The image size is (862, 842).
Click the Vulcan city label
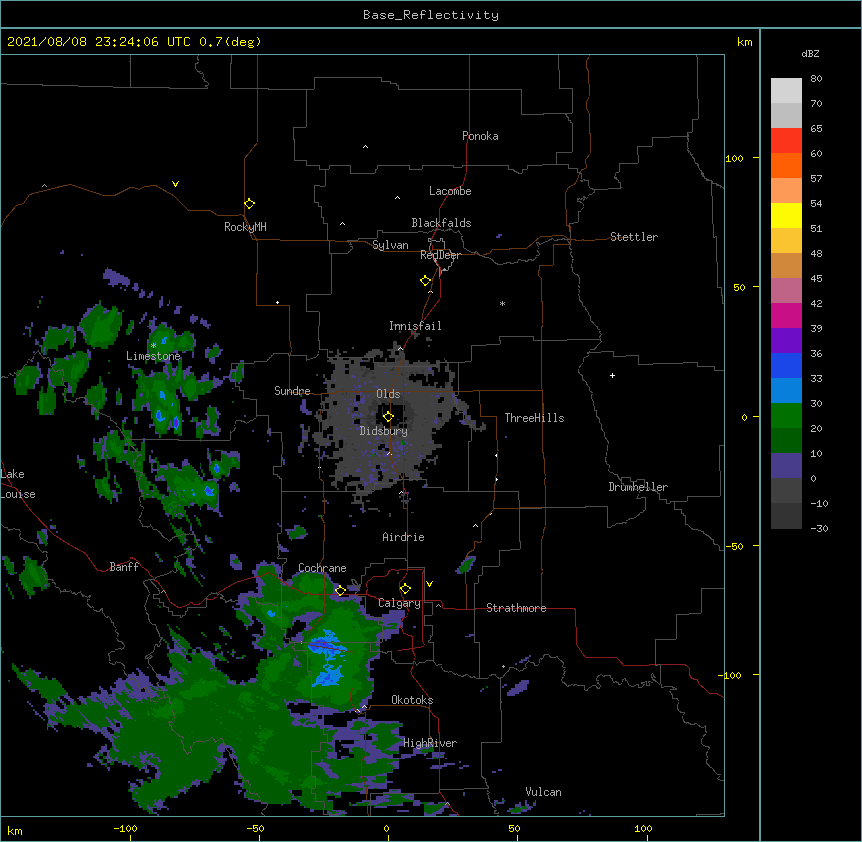click(543, 792)
